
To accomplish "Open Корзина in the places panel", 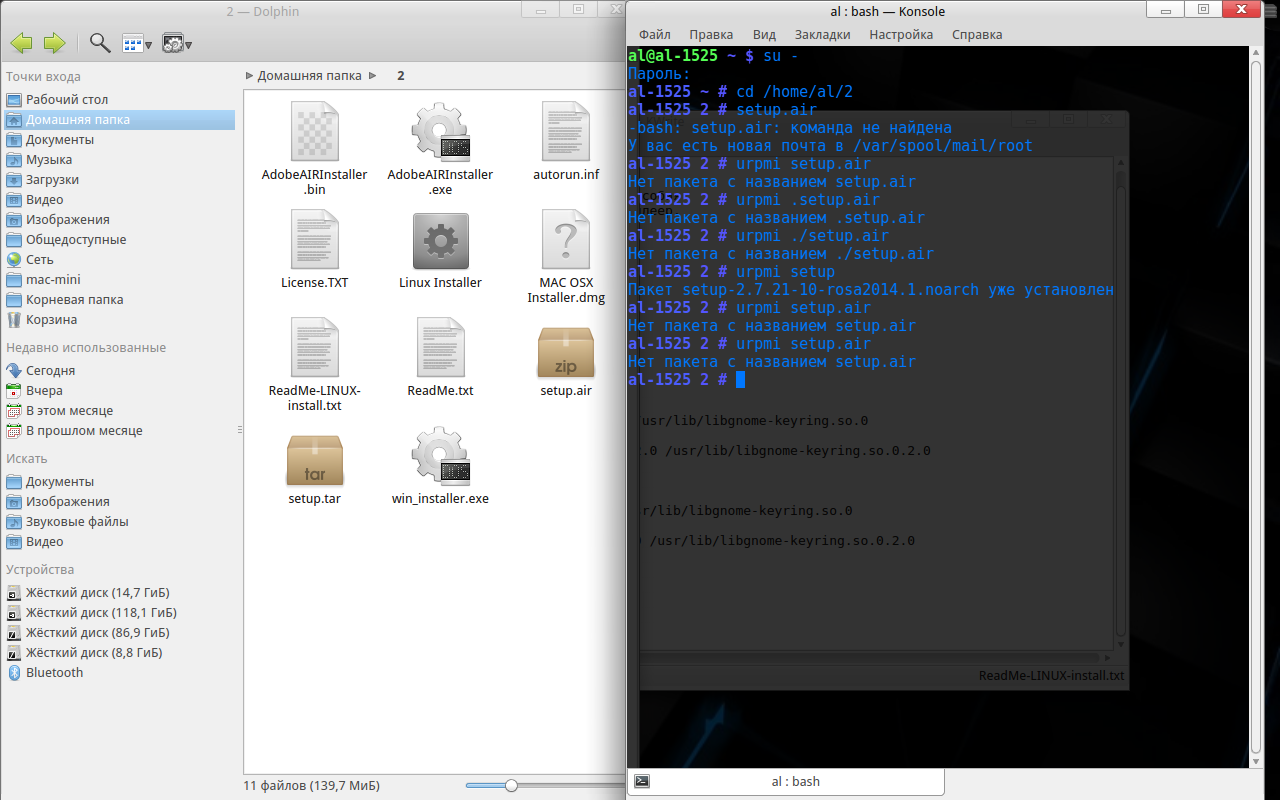I will pyautogui.click(x=51, y=320).
